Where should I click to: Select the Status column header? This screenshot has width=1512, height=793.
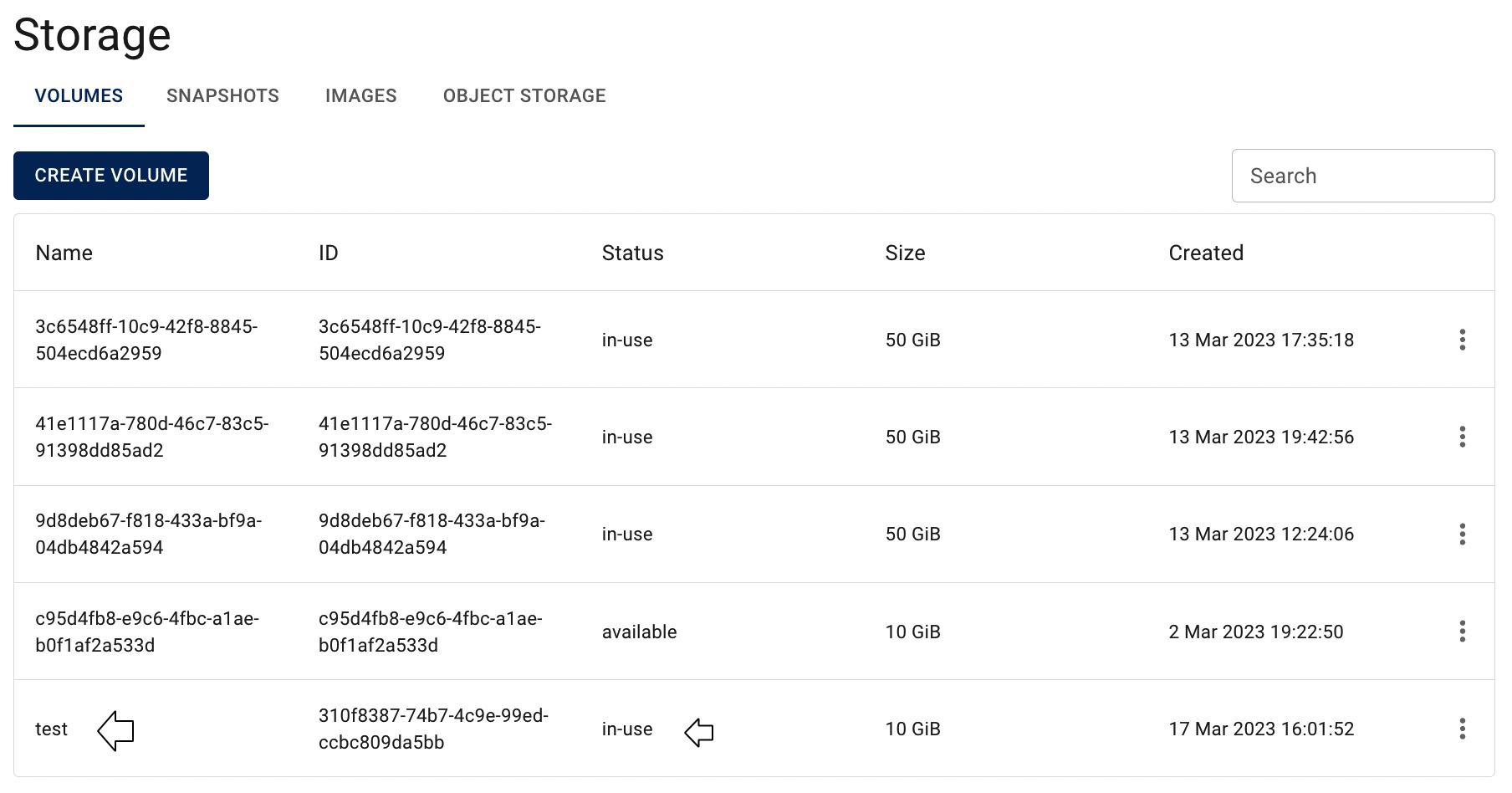633,253
